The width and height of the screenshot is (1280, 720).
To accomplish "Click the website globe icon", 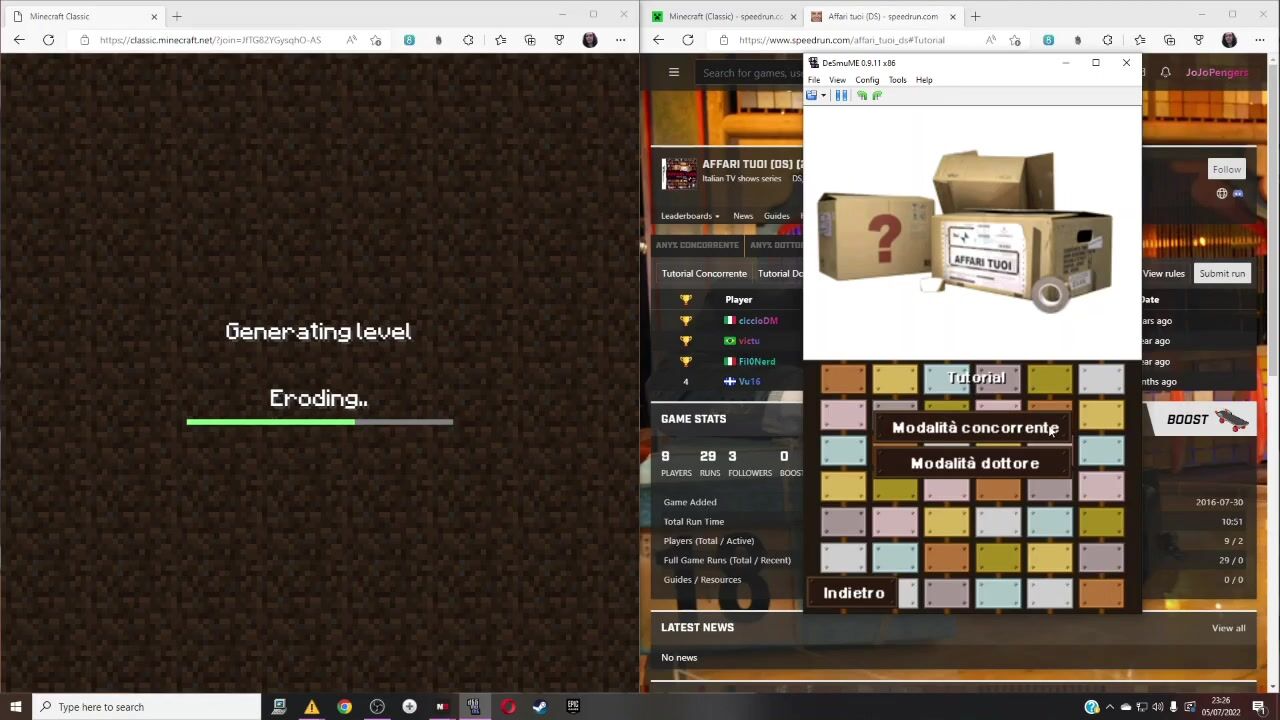I will tap(1221, 194).
